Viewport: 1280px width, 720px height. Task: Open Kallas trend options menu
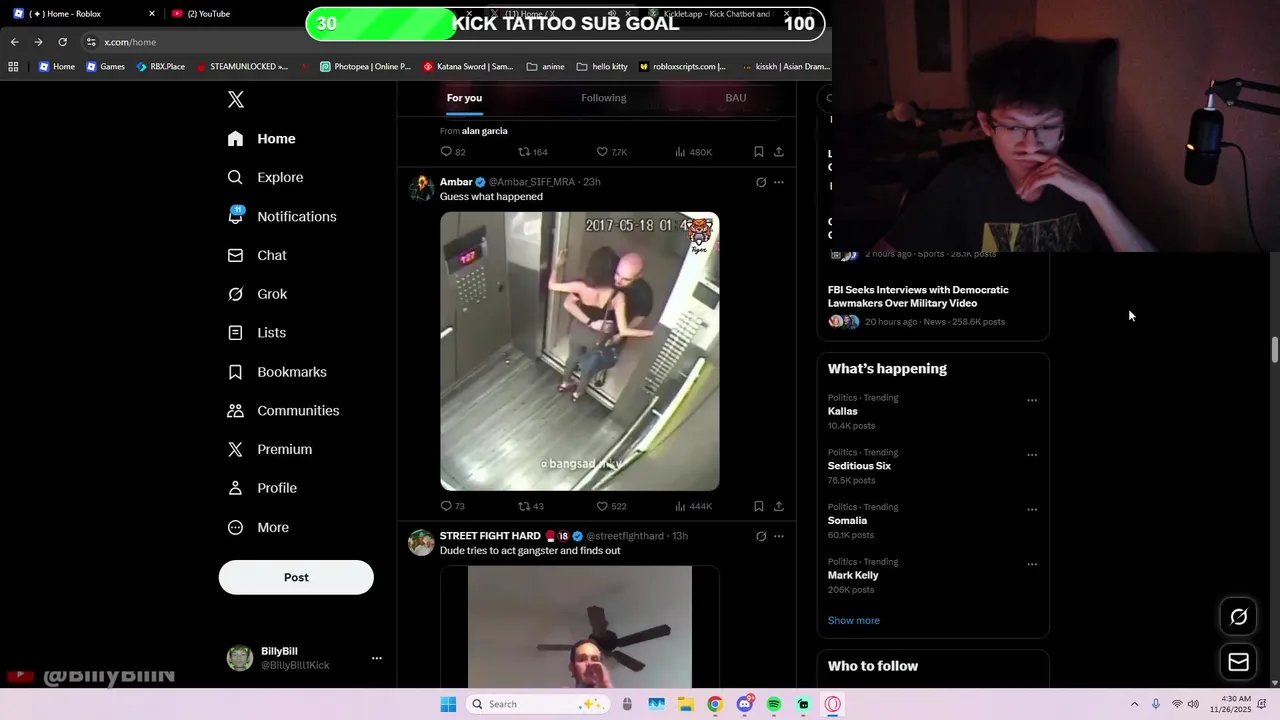[x=1032, y=400]
